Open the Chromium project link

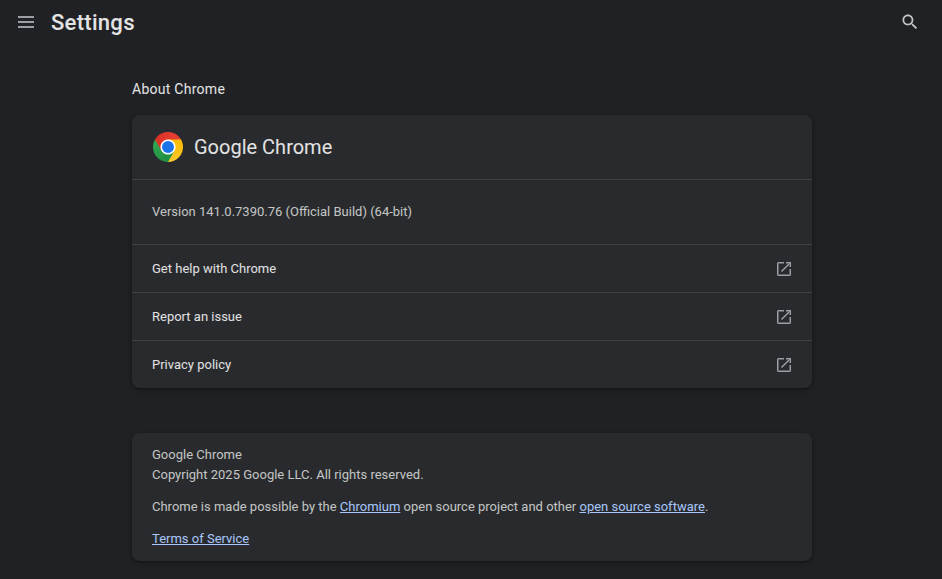point(370,507)
